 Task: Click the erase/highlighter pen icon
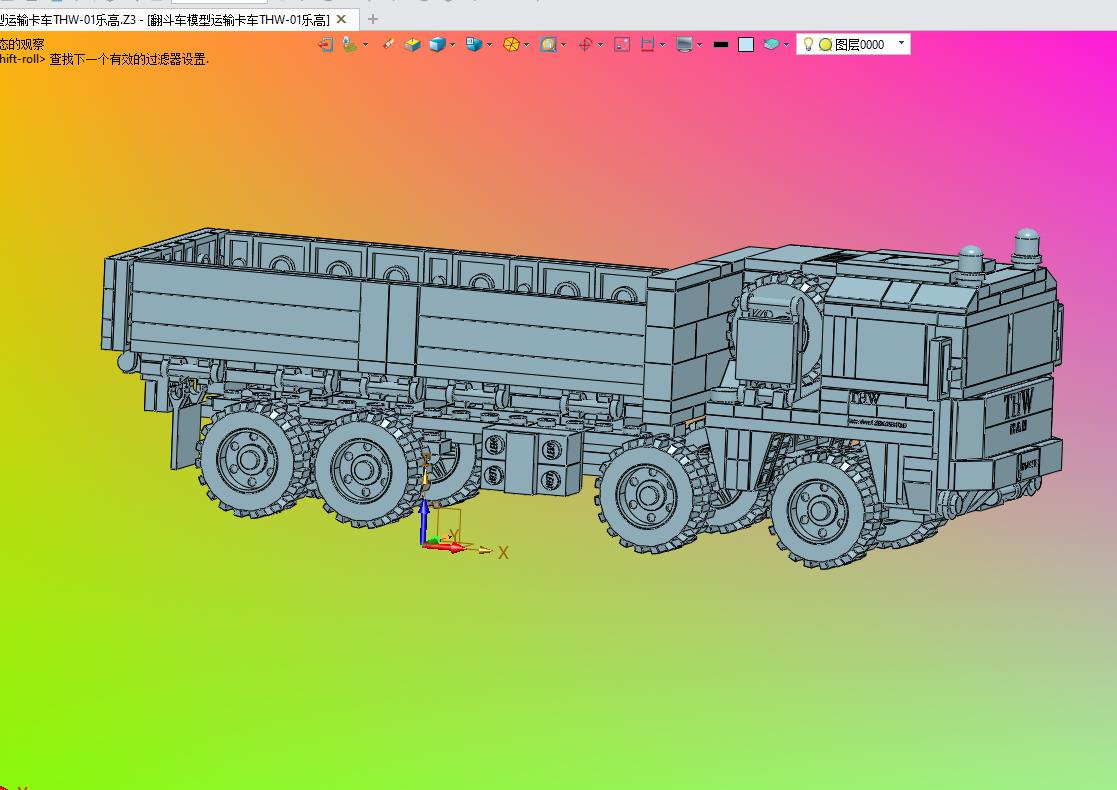[x=388, y=45]
